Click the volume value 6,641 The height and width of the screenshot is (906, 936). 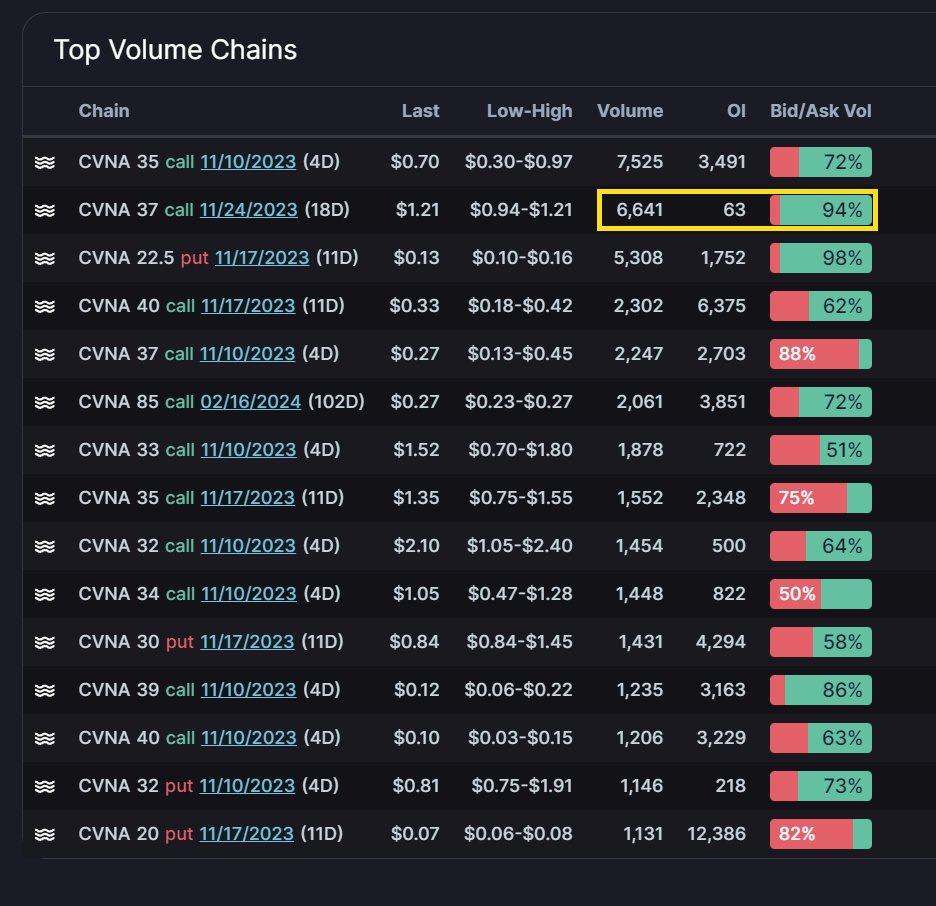tap(639, 210)
